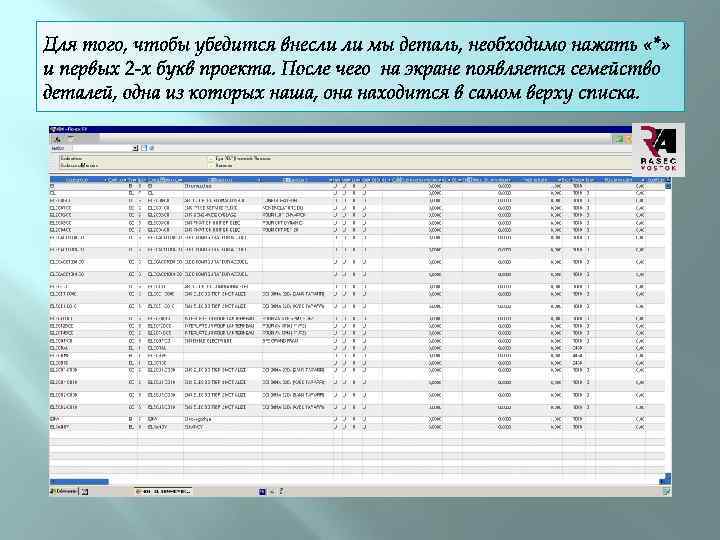This screenshot has height=540, width=720.
Task: Click the scroll-right arrow ending the horizontal scrollbar
Action: [662, 482]
